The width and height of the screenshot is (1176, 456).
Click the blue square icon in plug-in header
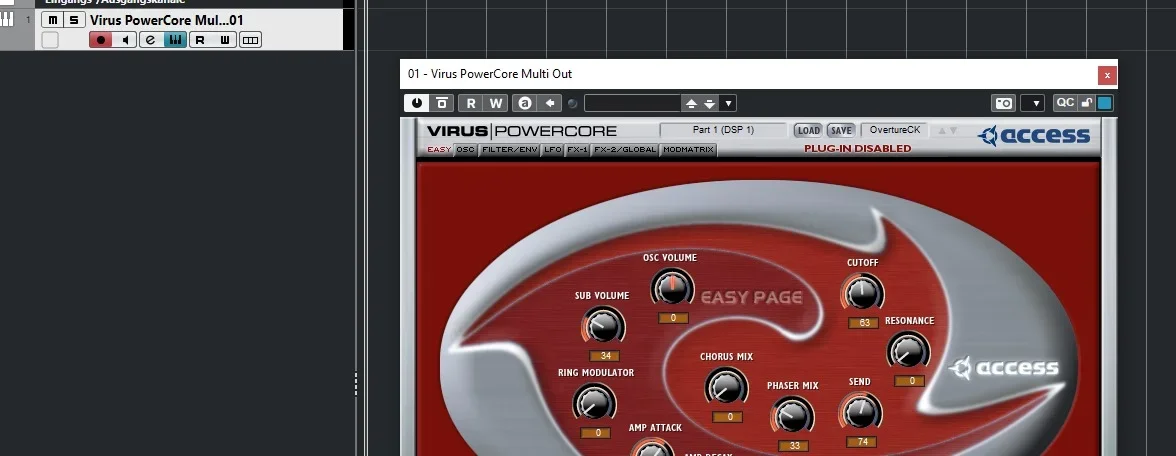pos(1104,103)
